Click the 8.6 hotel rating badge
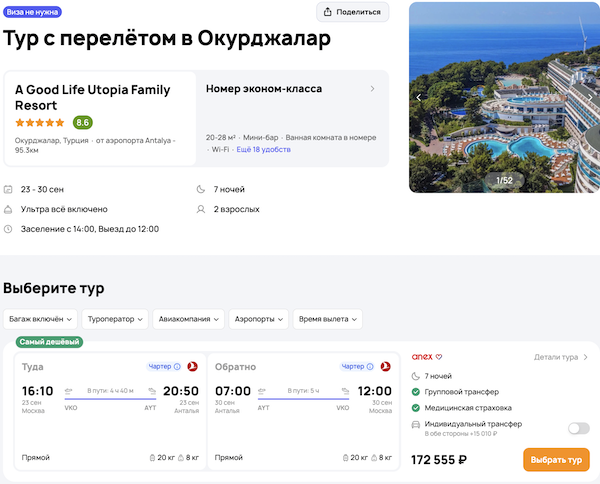This screenshot has height=484, width=600. coord(82,123)
